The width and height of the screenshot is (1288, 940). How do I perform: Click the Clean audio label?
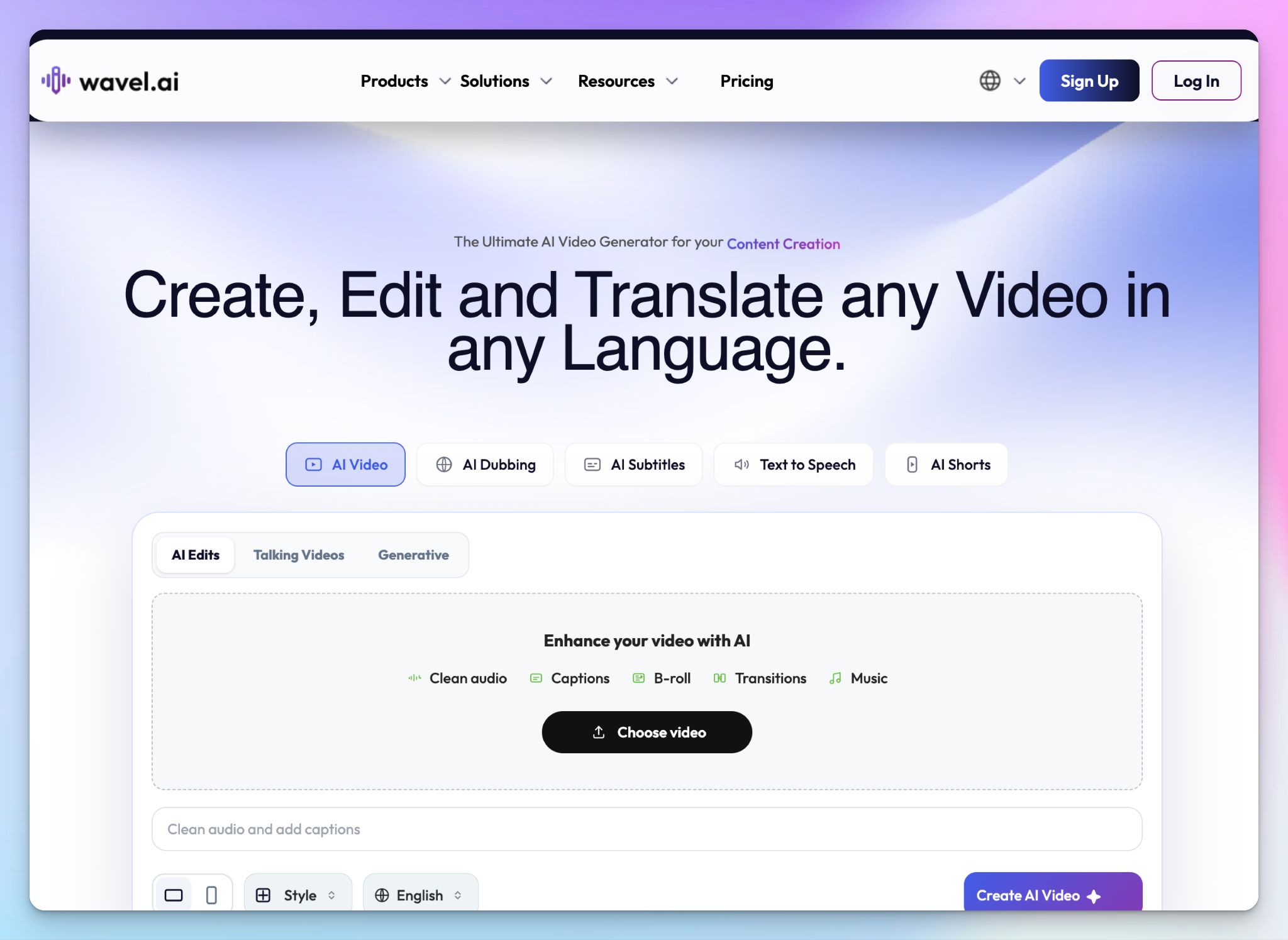click(x=468, y=678)
